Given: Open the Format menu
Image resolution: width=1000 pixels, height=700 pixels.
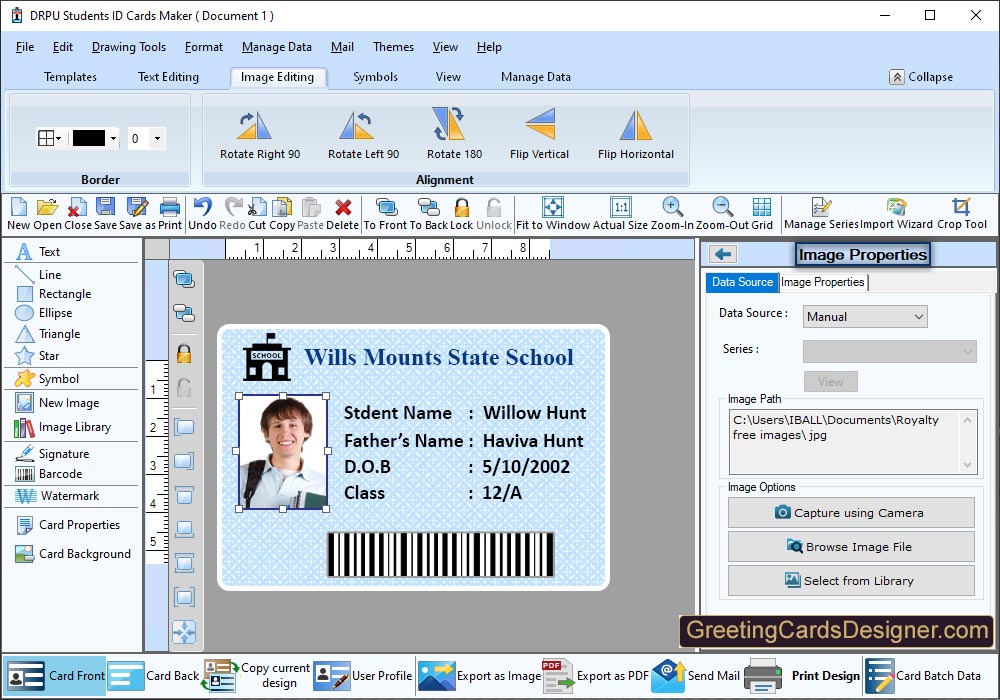Looking at the screenshot, I should [x=204, y=47].
